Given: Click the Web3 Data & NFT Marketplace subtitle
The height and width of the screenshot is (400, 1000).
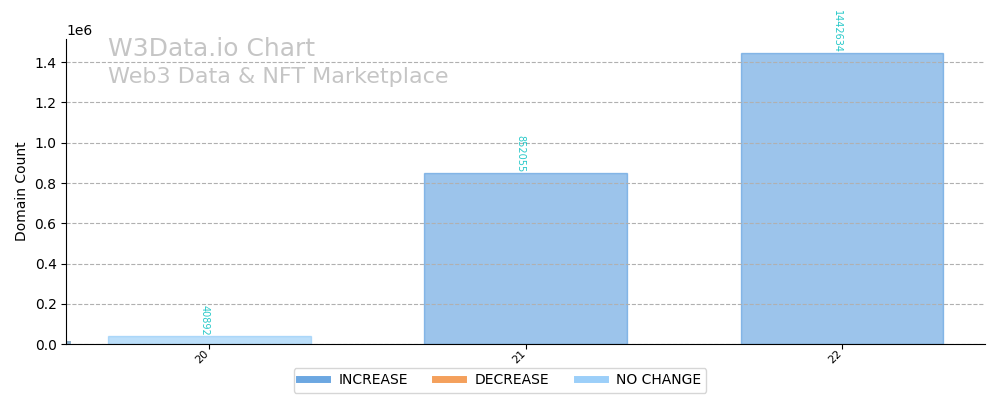Looking at the screenshot, I should point(278,77).
